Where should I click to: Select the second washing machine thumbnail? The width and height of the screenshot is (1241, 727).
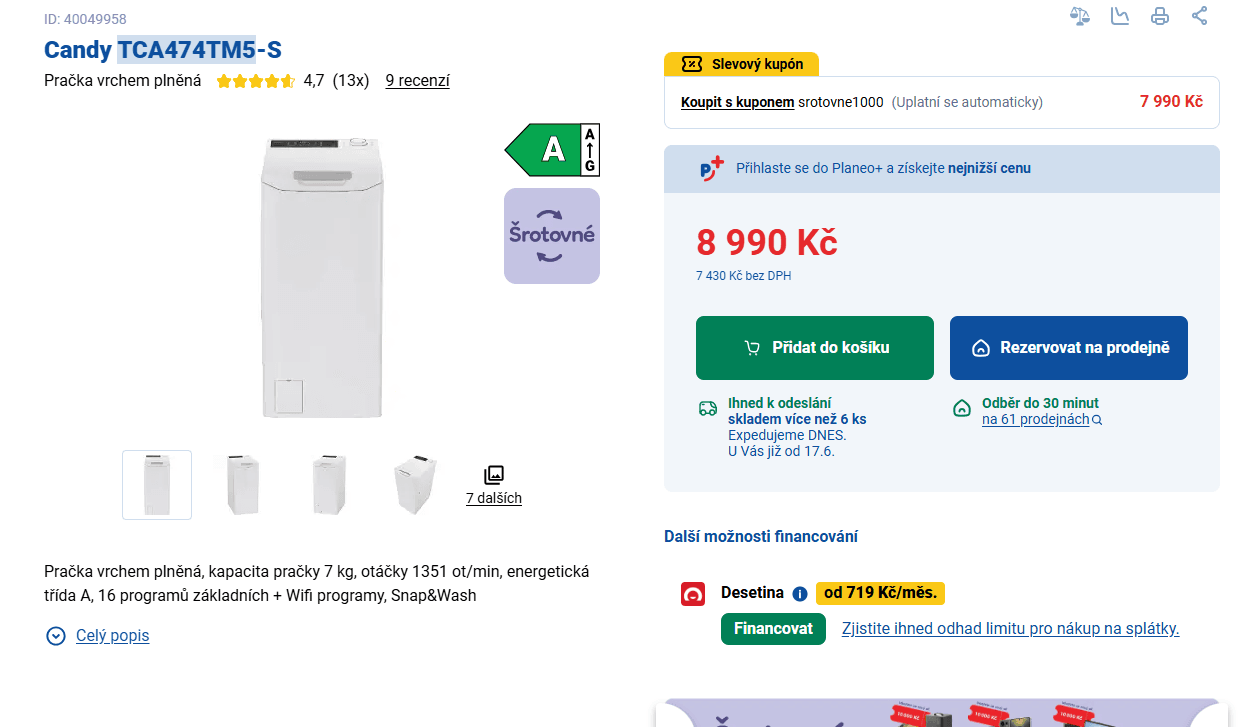[242, 484]
